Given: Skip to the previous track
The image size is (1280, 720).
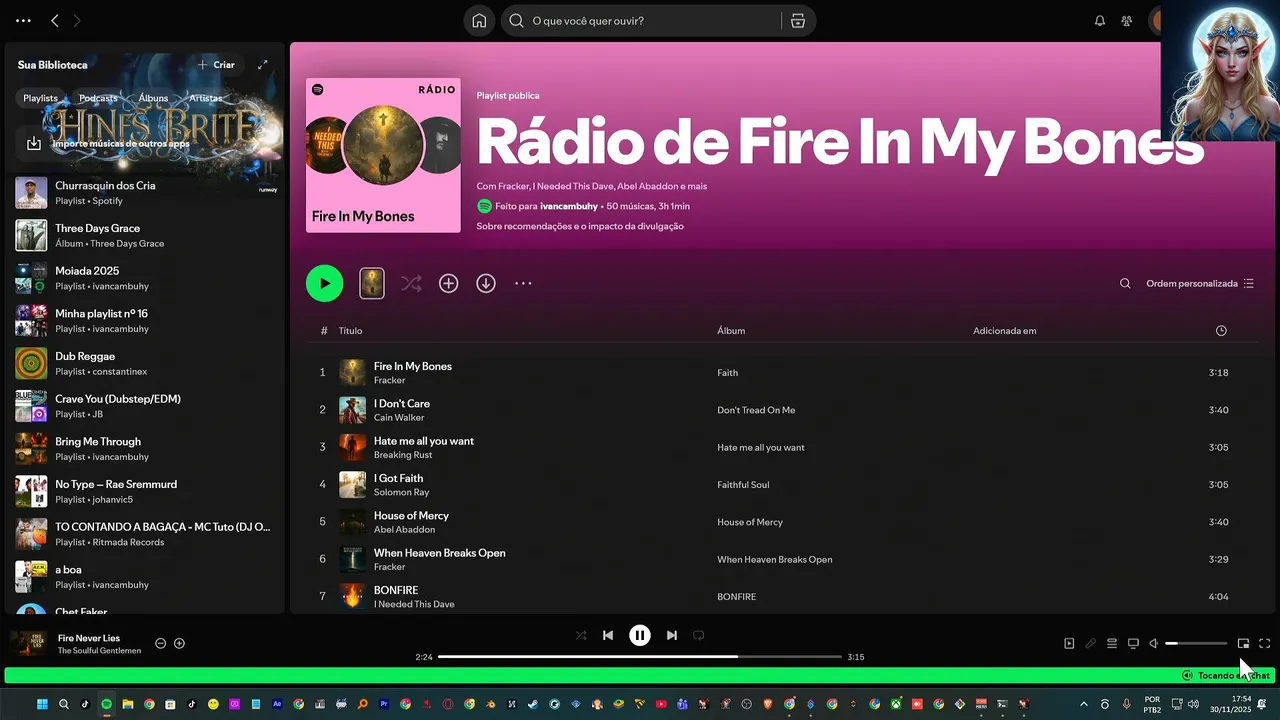Looking at the screenshot, I should pyautogui.click(x=608, y=635).
